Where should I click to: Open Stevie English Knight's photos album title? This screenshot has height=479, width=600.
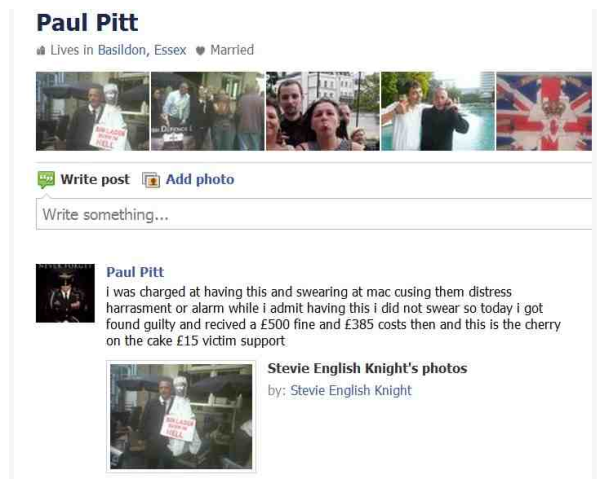tap(367, 368)
